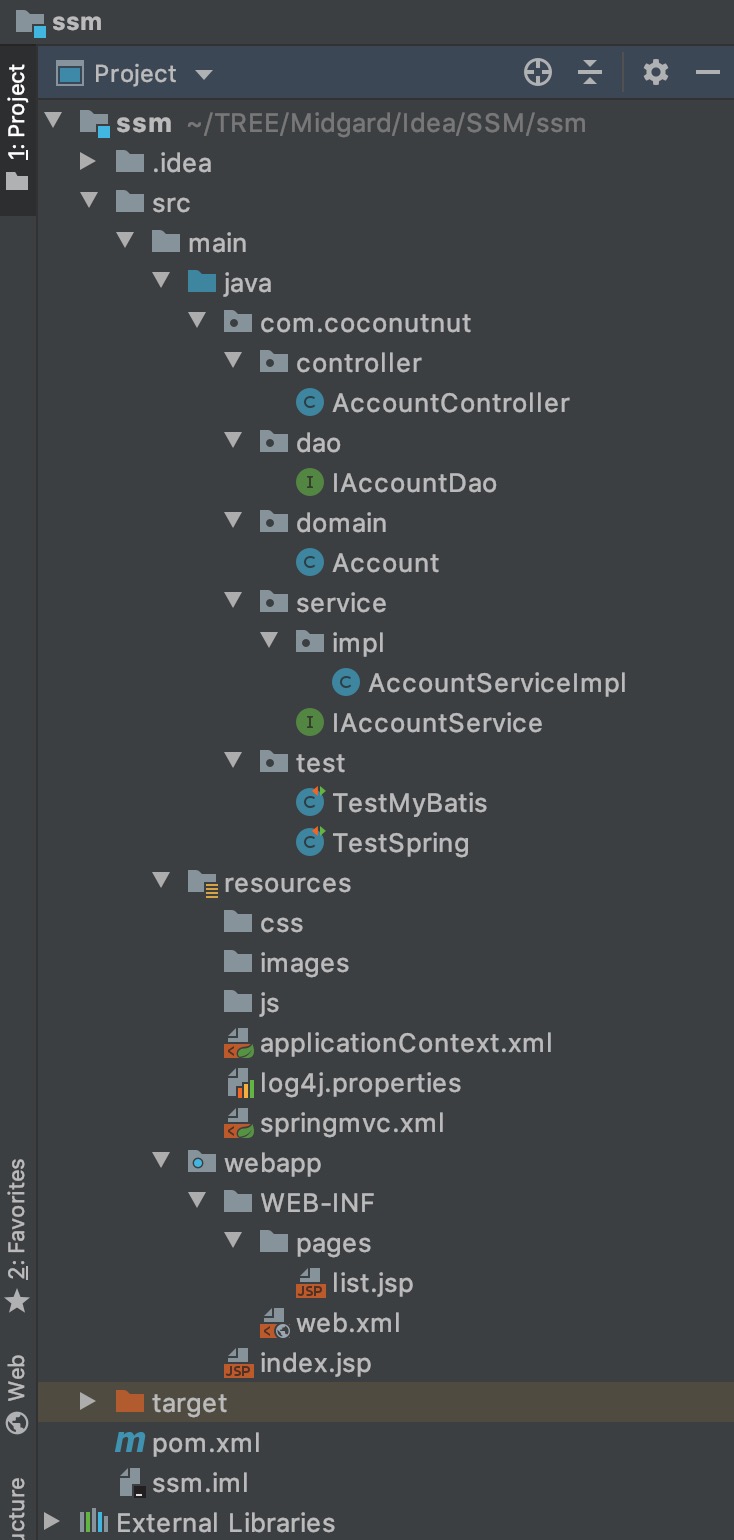The width and height of the screenshot is (734, 1540).
Task: Expand the .idea folder
Action: [x=88, y=162]
